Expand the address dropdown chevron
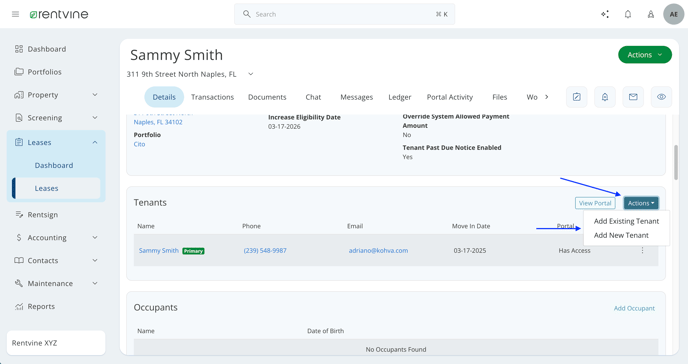 pos(251,74)
